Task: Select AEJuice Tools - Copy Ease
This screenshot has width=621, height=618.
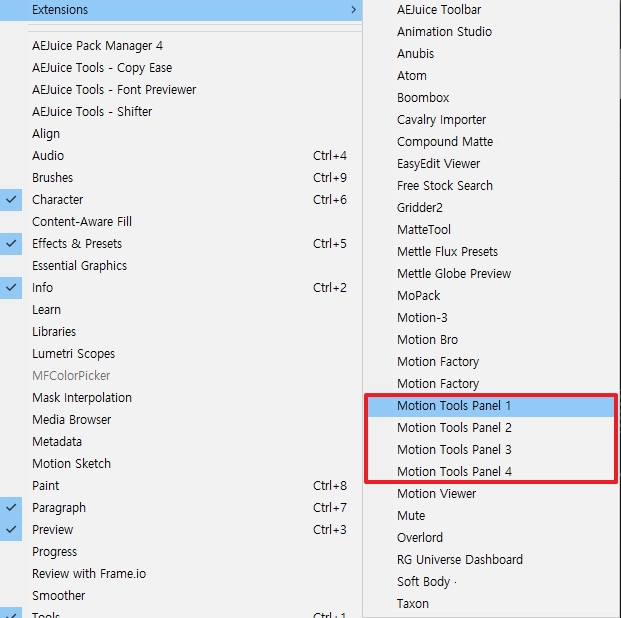Action: [x=102, y=68]
